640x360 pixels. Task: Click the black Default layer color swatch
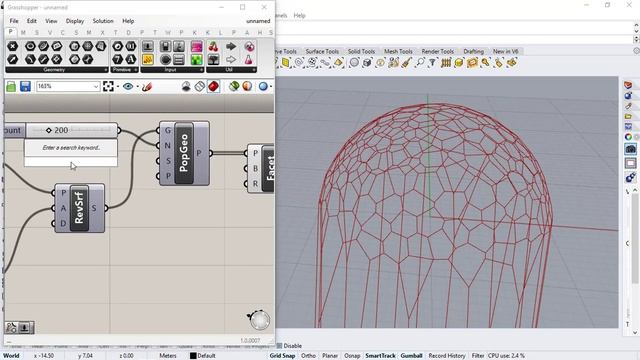pos(193,356)
